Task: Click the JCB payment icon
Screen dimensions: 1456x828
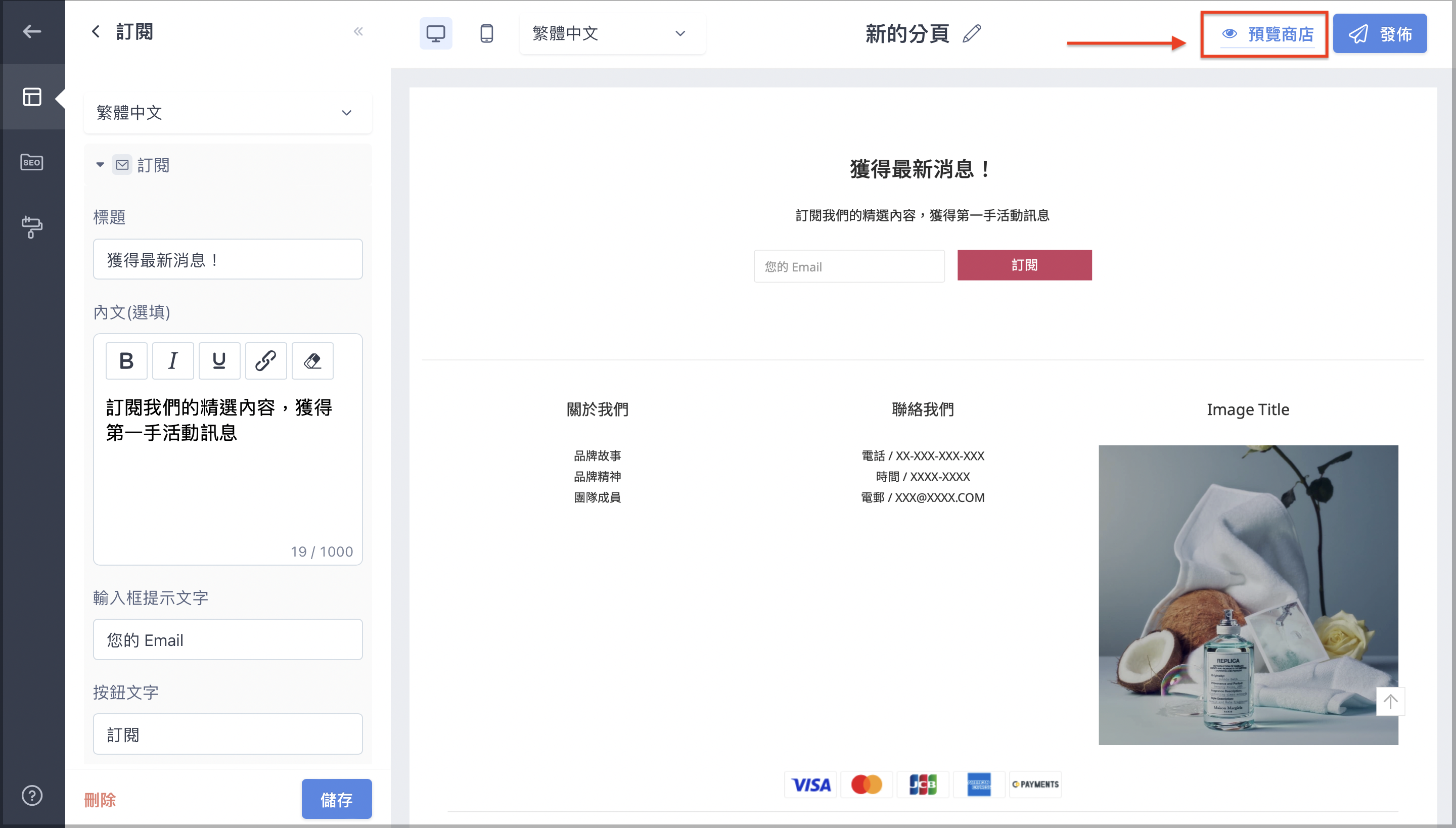Action: coord(923,785)
